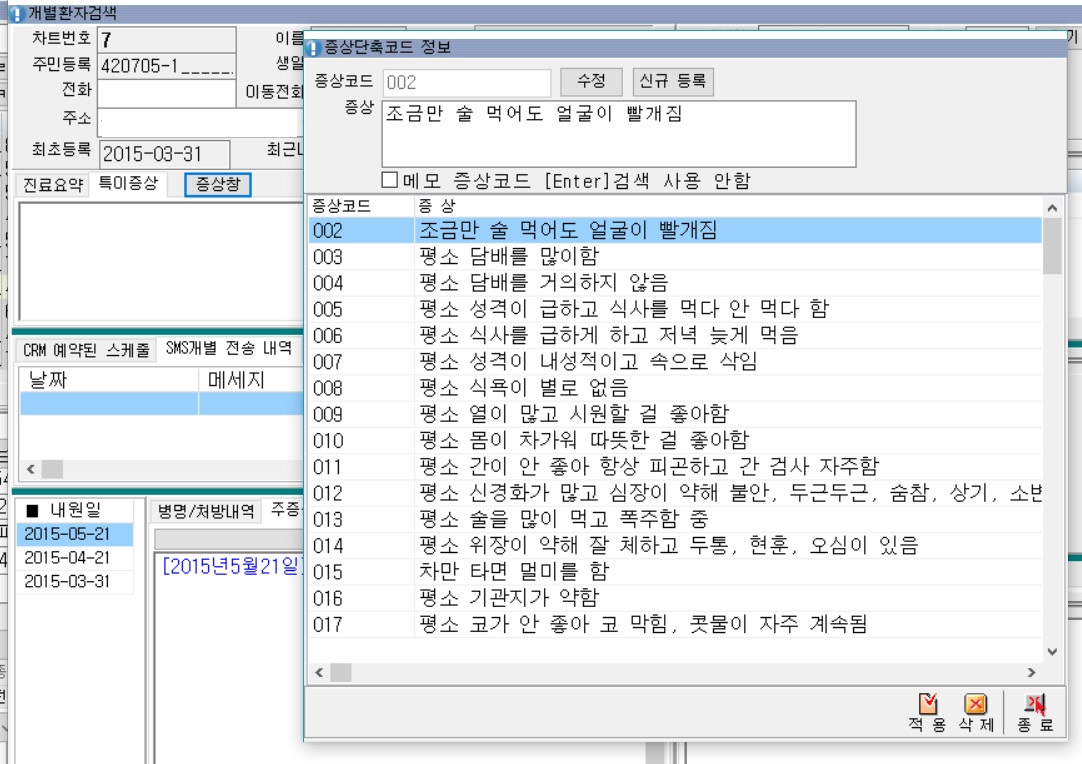The width and height of the screenshot is (1082, 764).
Task: Switch to the 진료요약 tab
Action: (54, 184)
